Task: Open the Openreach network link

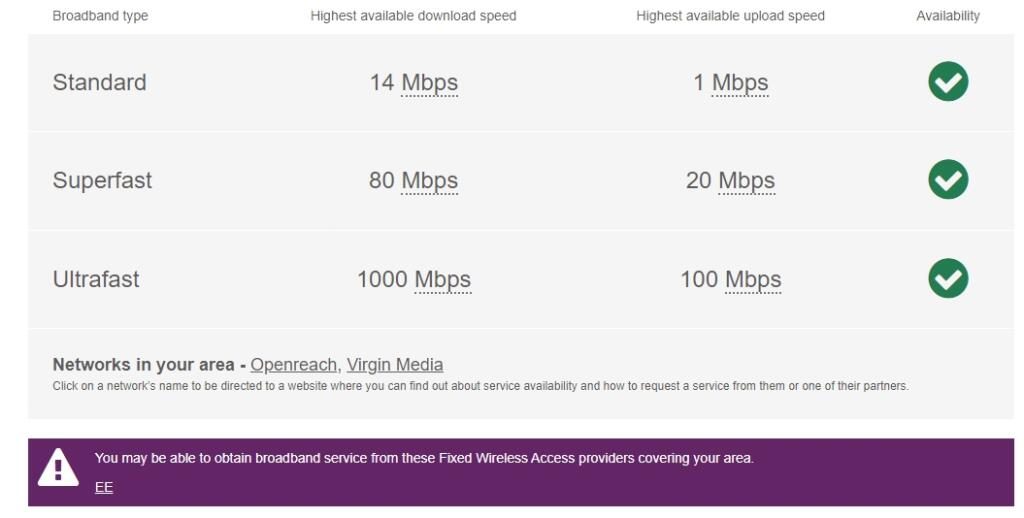Action: [294, 365]
